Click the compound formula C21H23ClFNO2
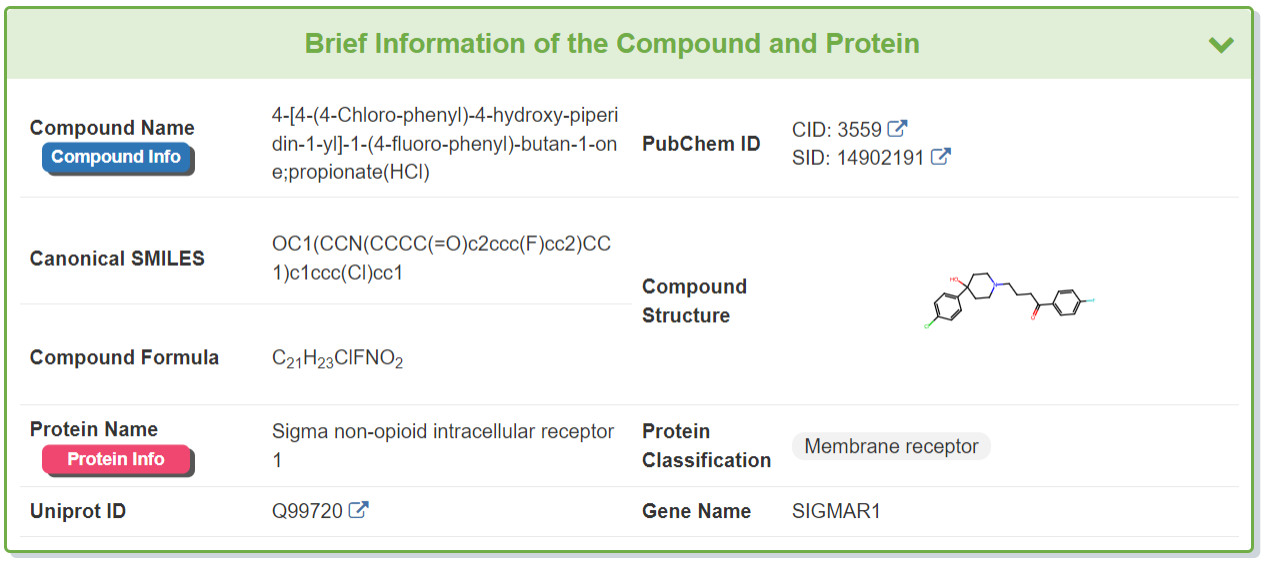Viewport: 1265px width, 562px height. coord(337,359)
